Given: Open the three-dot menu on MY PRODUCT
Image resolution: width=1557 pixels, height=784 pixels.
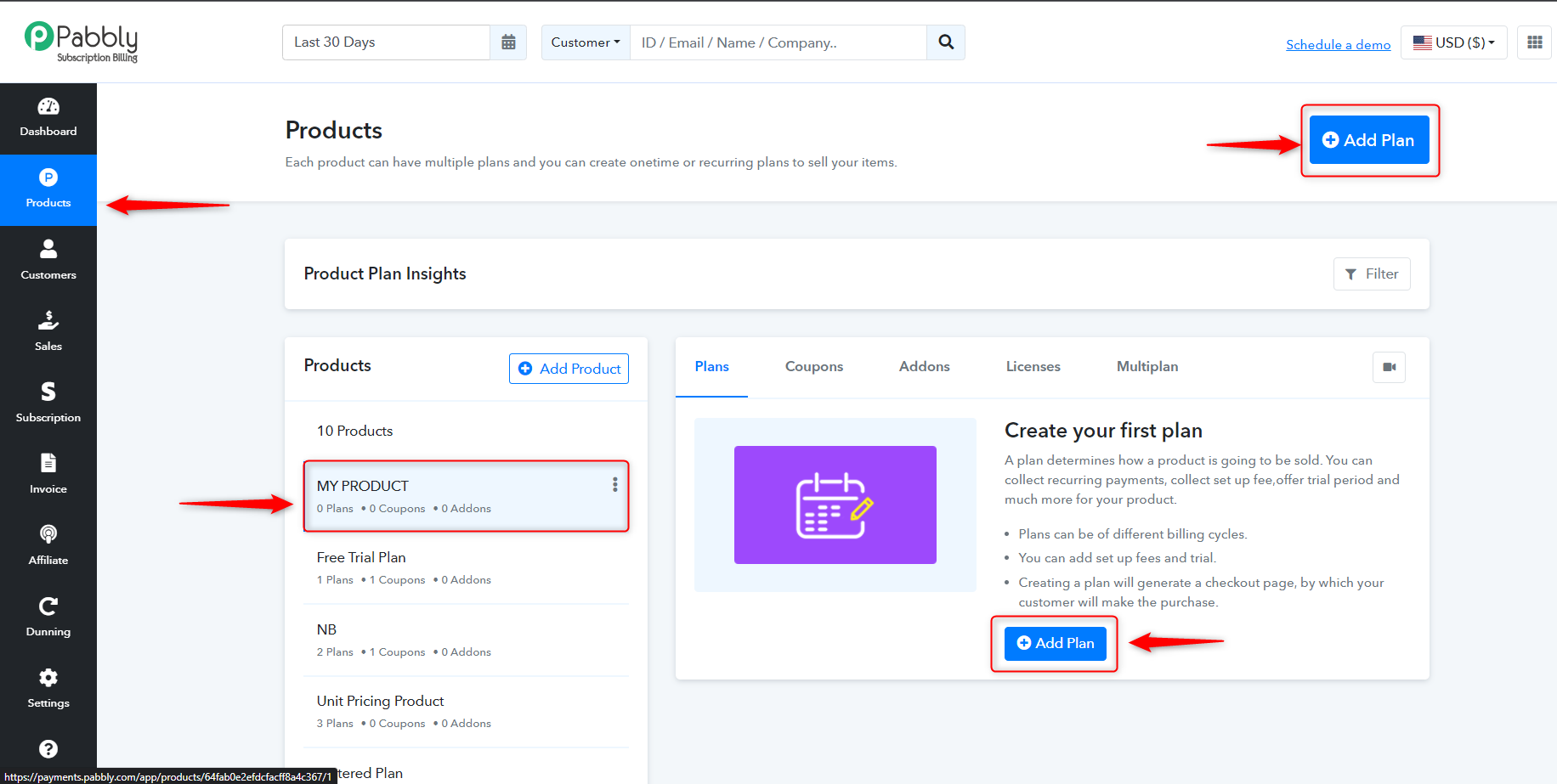Looking at the screenshot, I should coord(615,485).
